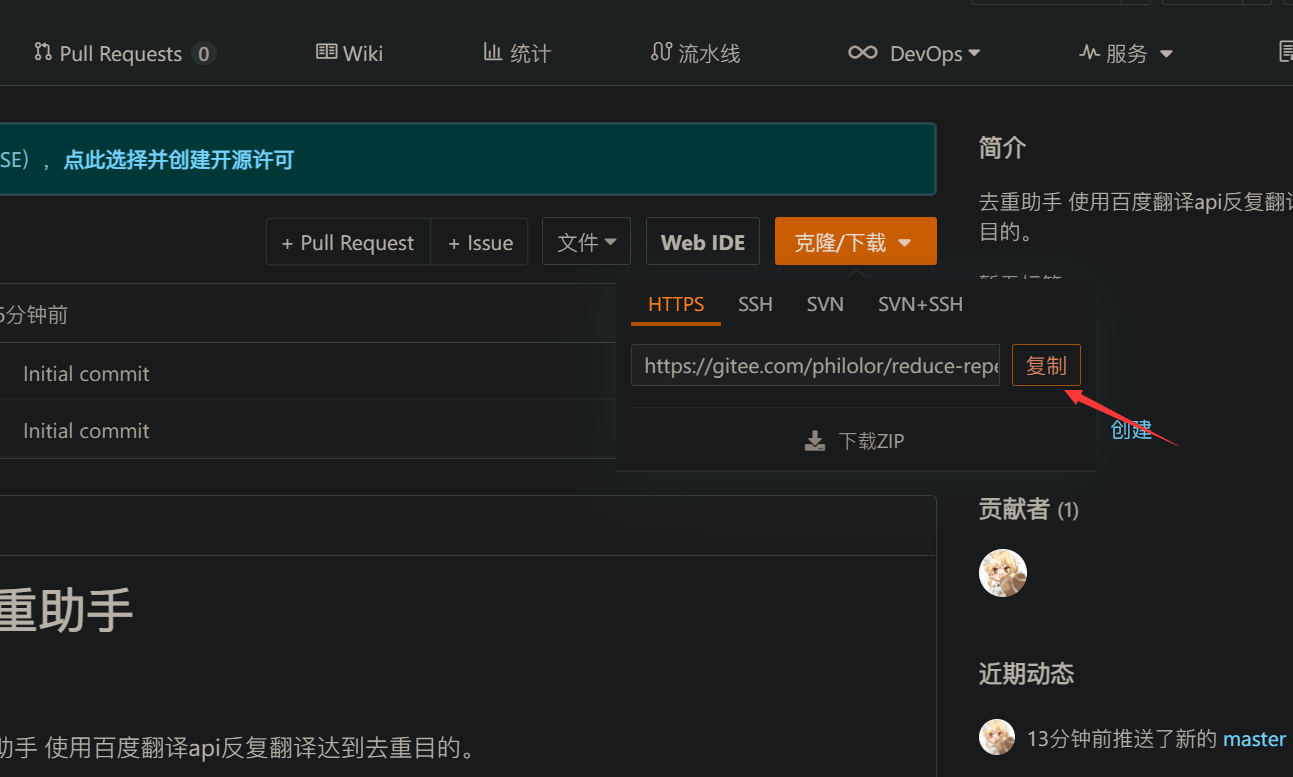Select the SVN+SSH clone tab
This screenshot has width=1293, height=777.
(920, 304)
